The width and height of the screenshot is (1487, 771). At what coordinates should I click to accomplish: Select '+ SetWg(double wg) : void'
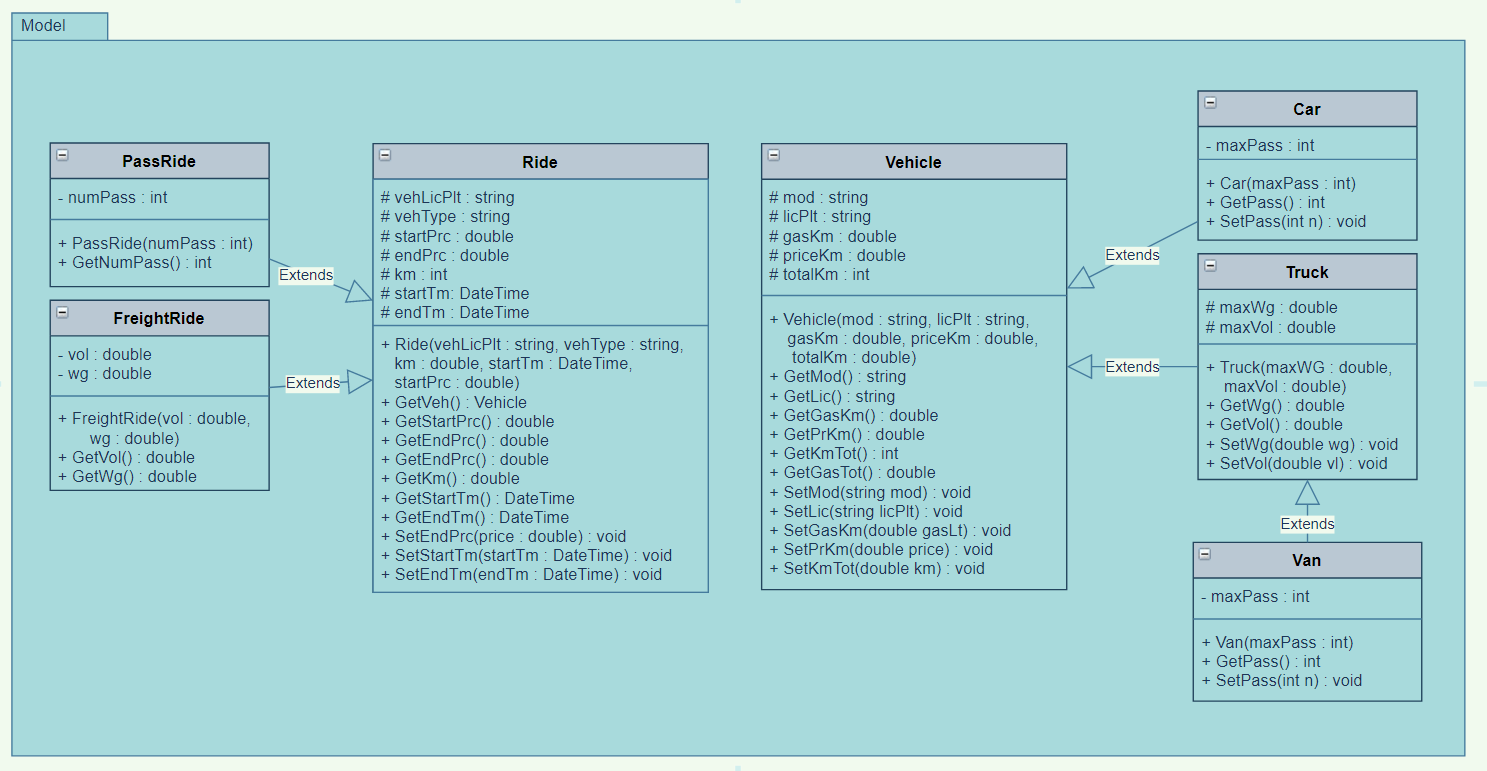1302,444
